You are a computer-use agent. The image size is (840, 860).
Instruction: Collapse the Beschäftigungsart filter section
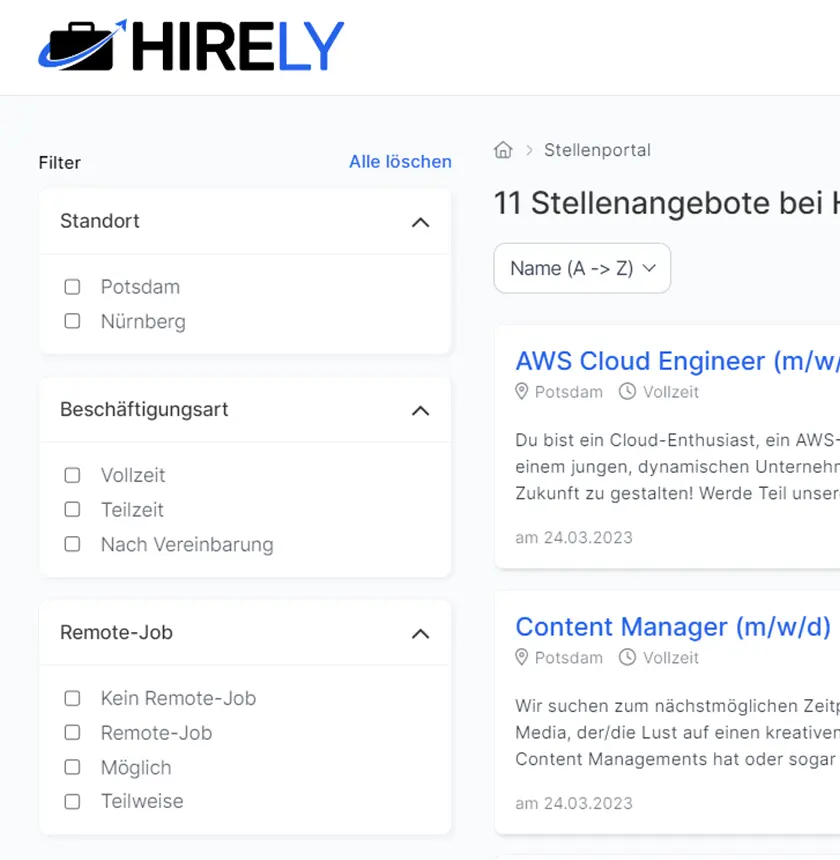[x=421, y=410]
